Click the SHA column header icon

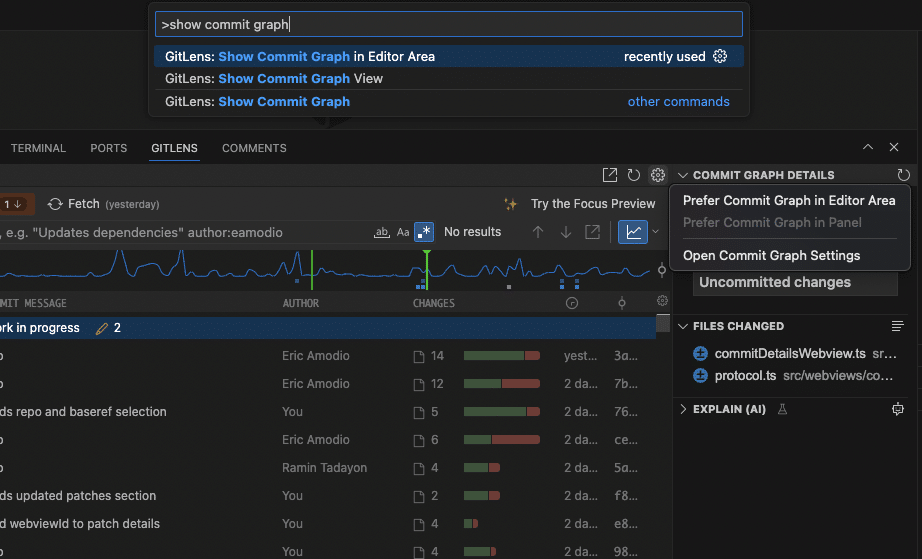pos(622,303)
